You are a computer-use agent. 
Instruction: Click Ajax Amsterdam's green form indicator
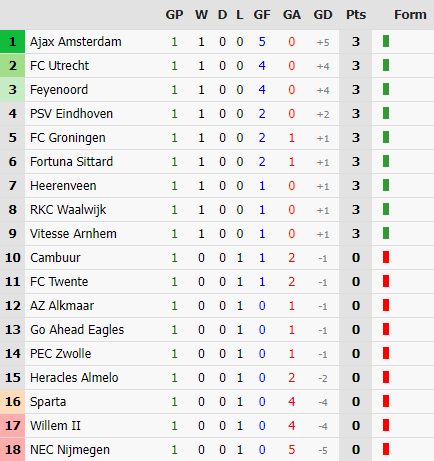386,41
